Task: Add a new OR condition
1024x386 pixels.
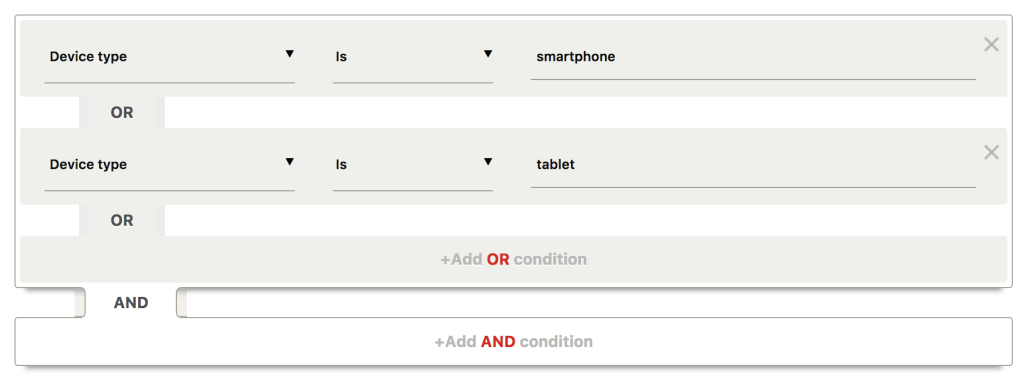Action: [513, 259]
